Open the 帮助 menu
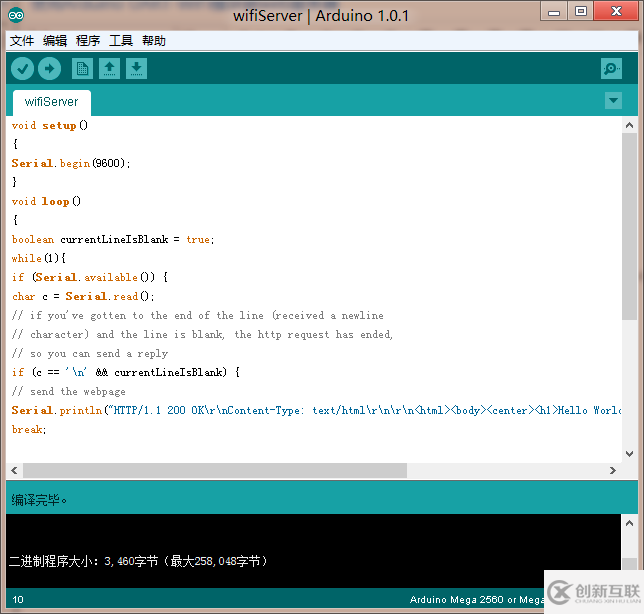Image resolution: width=644 pixels, height=614 pixels. click(154, 41)
